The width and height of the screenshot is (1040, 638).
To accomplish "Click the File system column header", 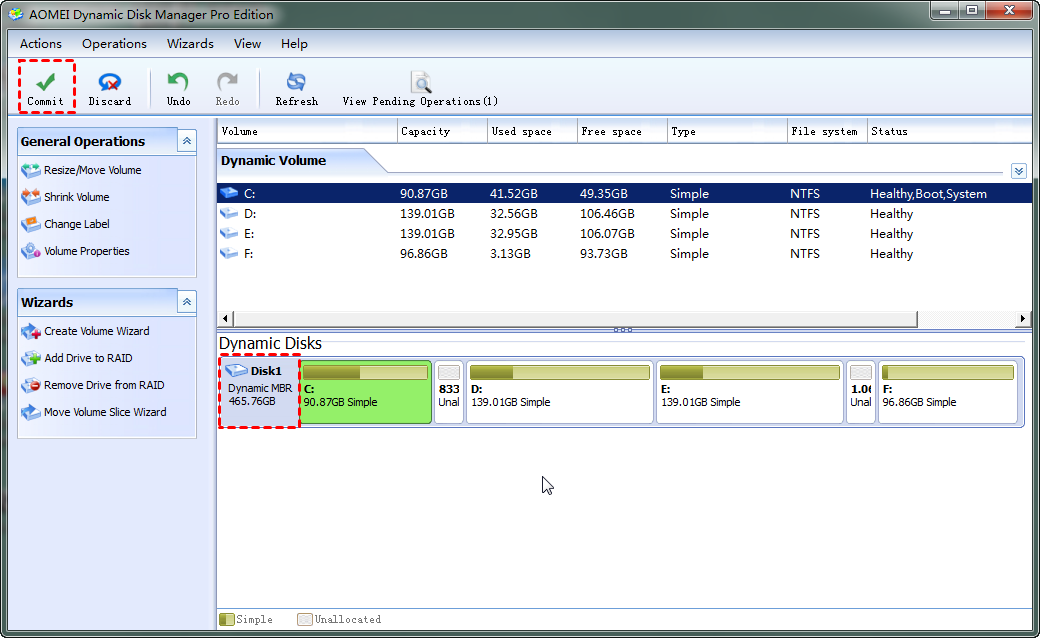I will pos(827,131).
